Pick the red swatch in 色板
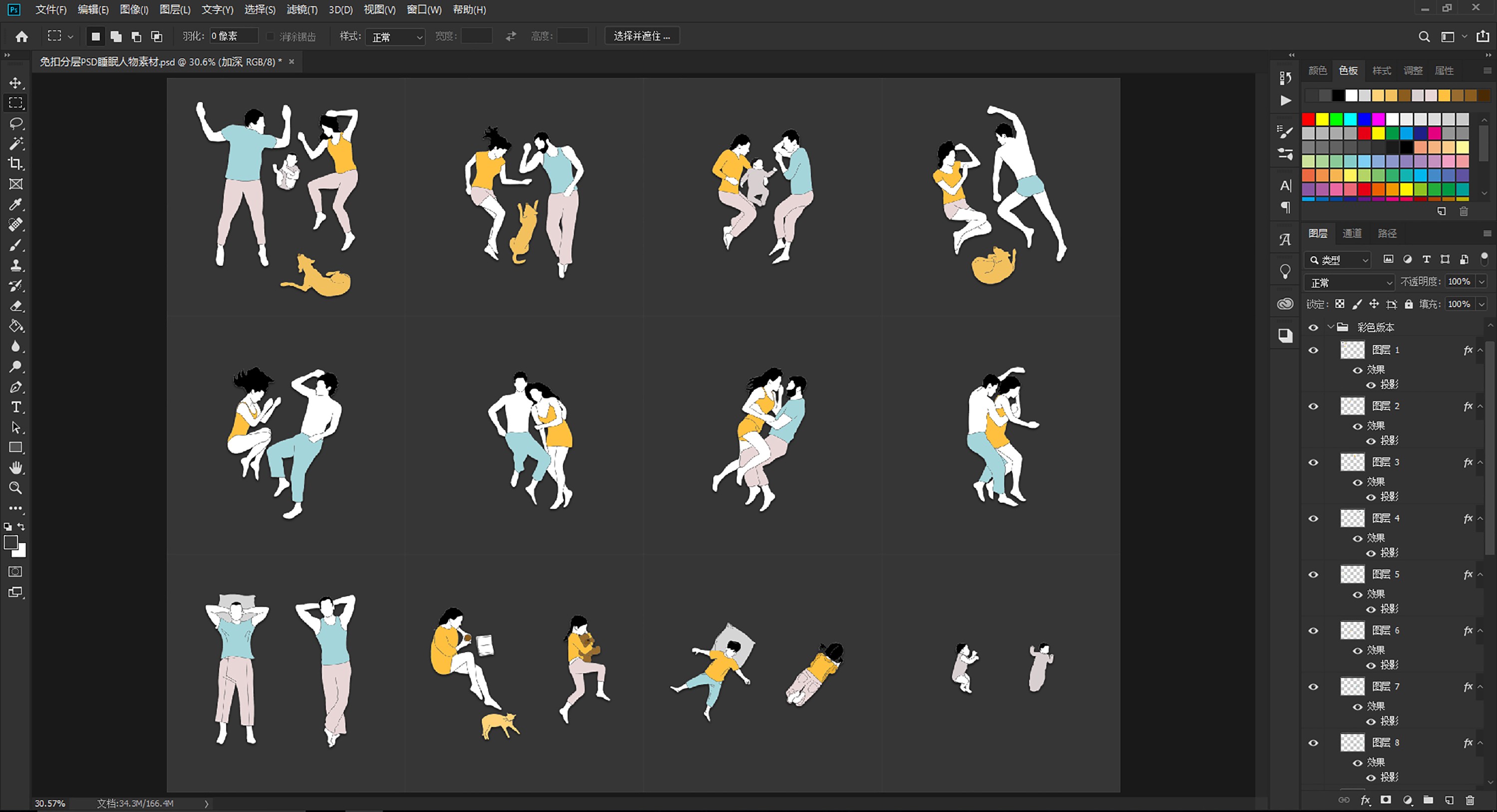This screenshot has width=1497, height=812. coord(1309,119)
